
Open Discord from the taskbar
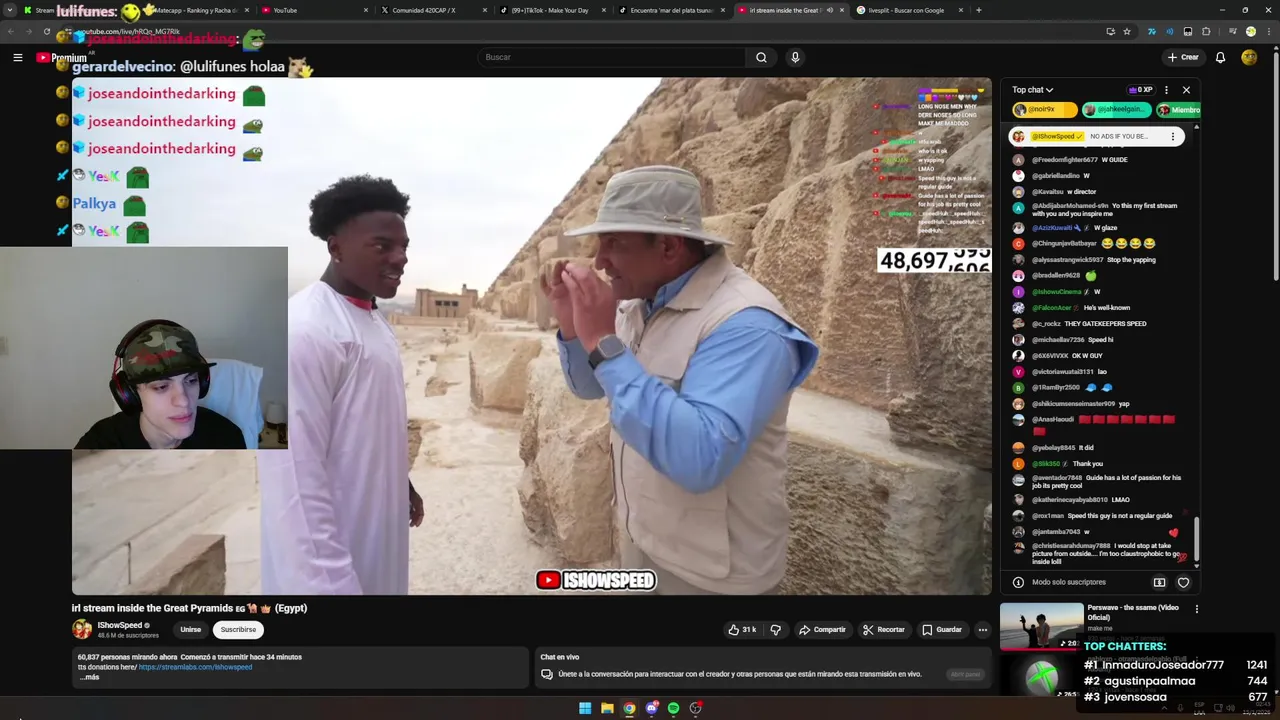point(651,708)
